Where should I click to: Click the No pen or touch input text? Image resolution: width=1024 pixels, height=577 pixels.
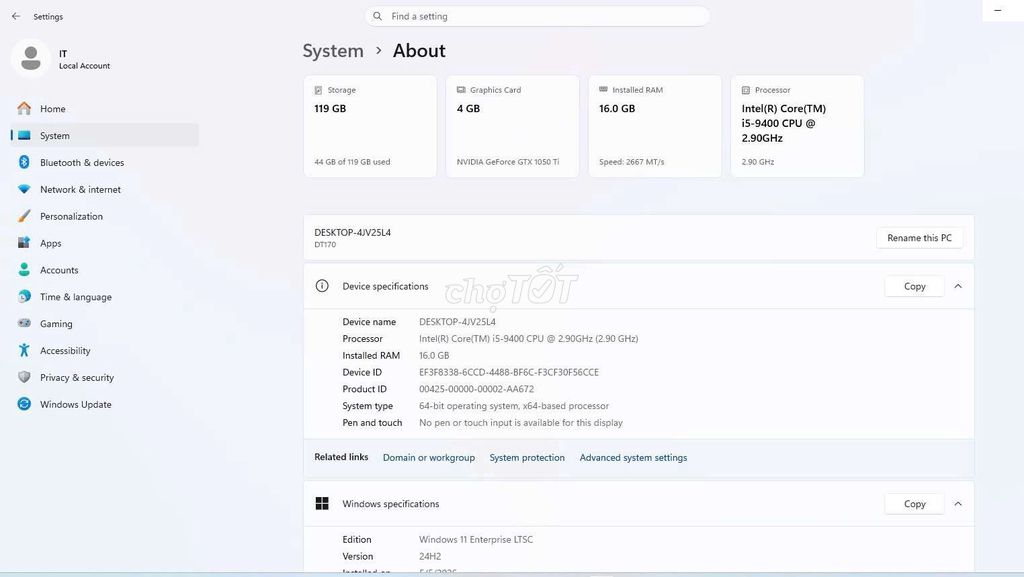click(520, 423)
